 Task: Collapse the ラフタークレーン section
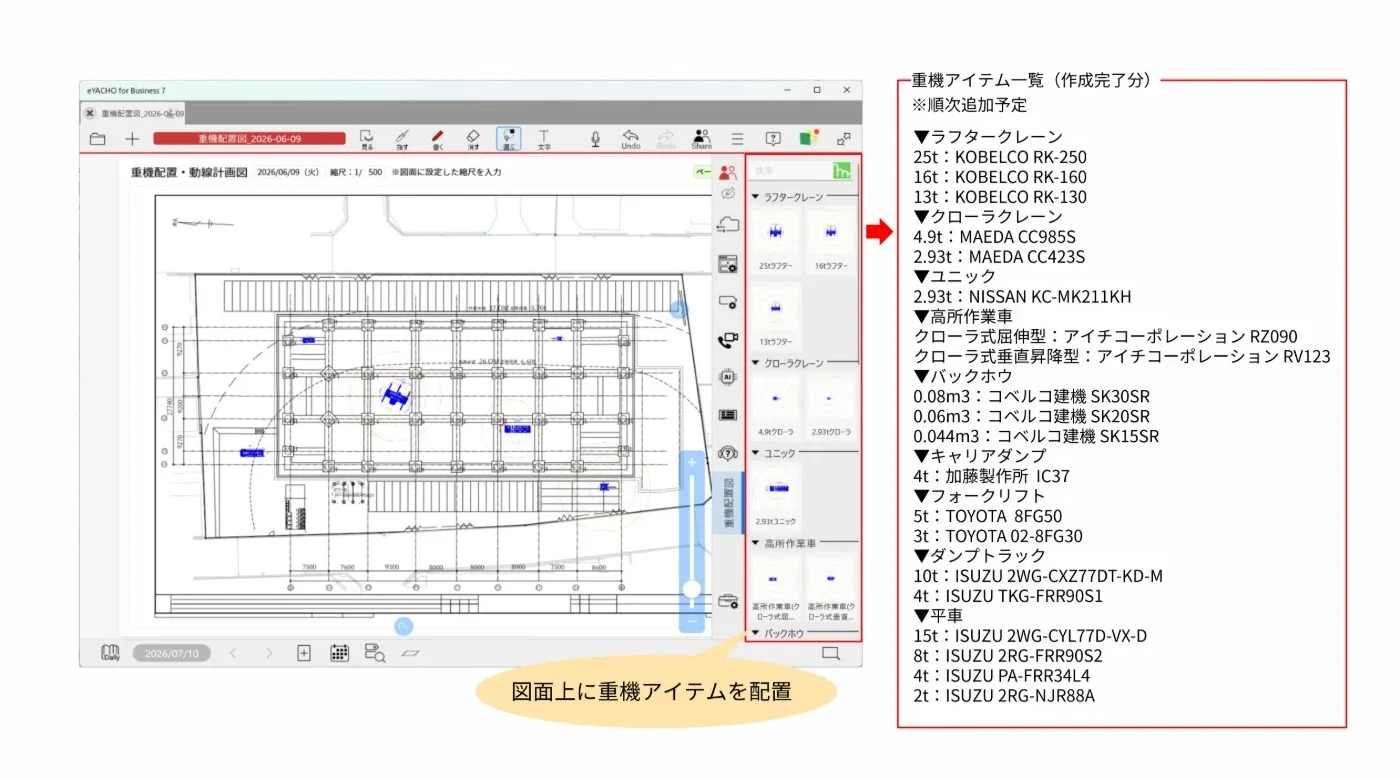[x=756, y=197]
